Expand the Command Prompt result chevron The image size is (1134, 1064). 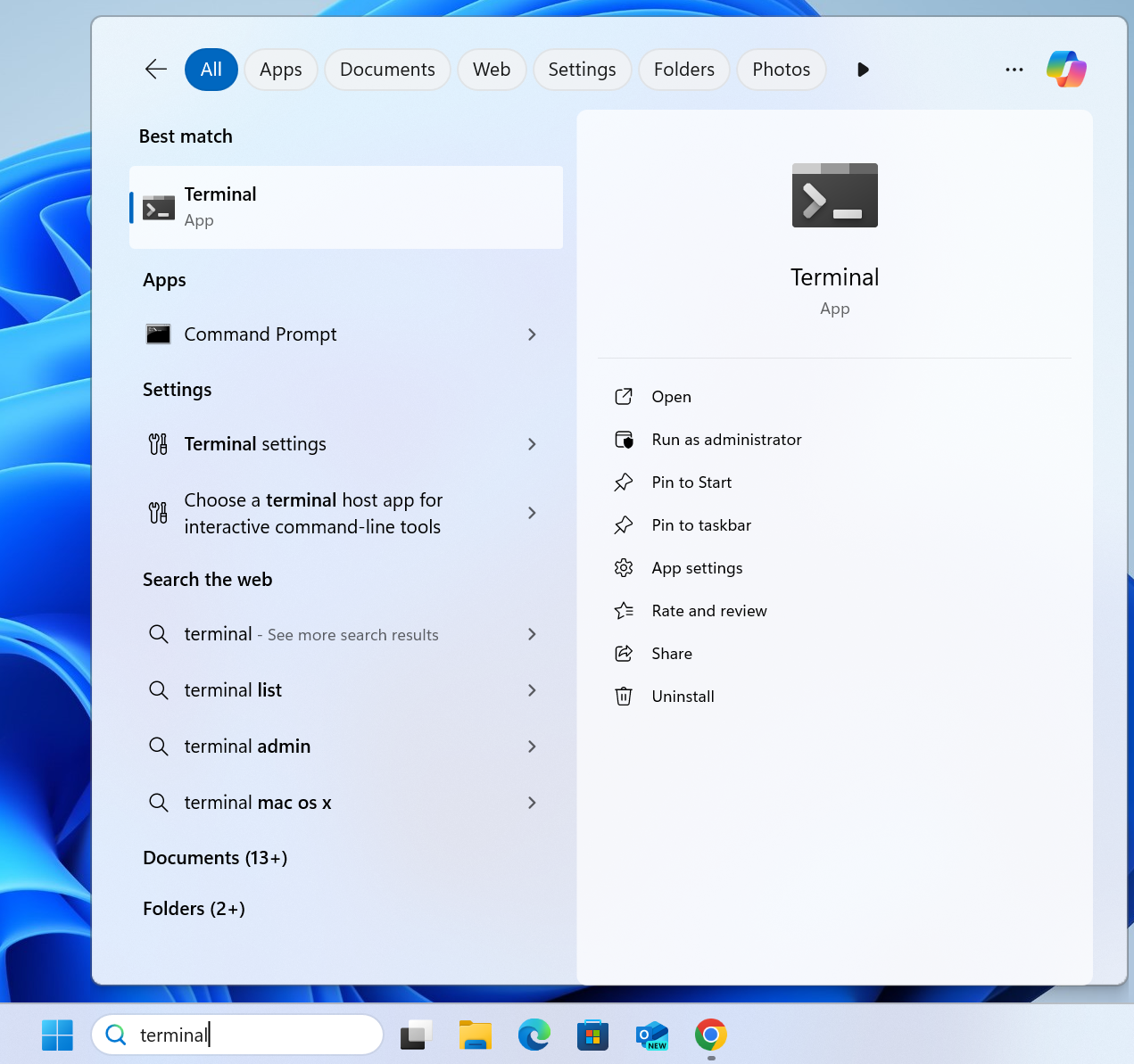point(532,334)
